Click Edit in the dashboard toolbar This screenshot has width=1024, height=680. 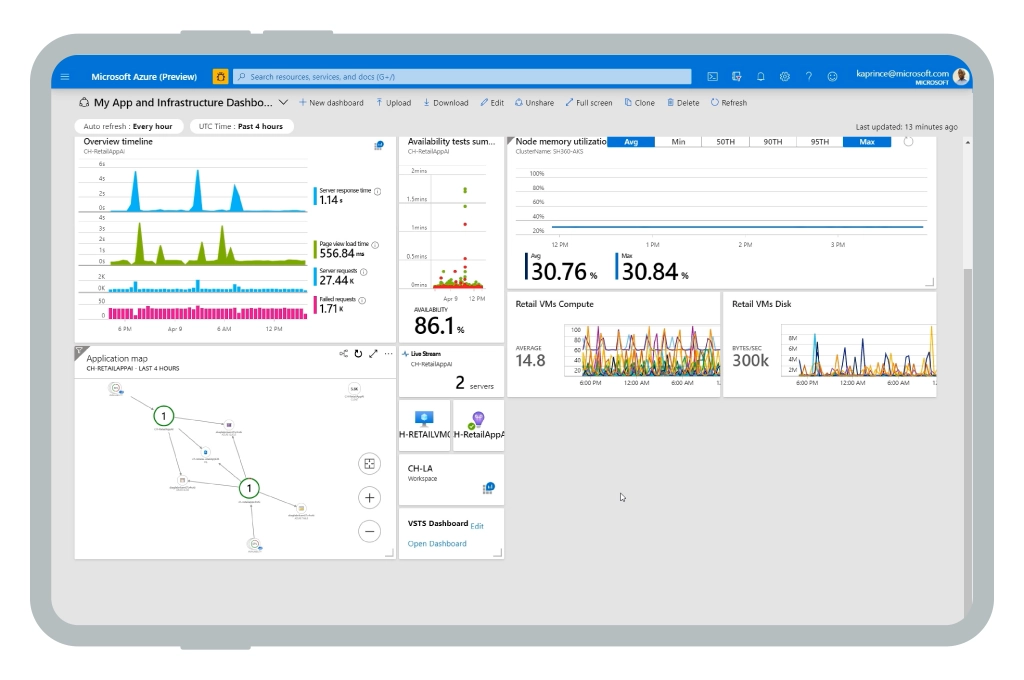click(492, 103)
